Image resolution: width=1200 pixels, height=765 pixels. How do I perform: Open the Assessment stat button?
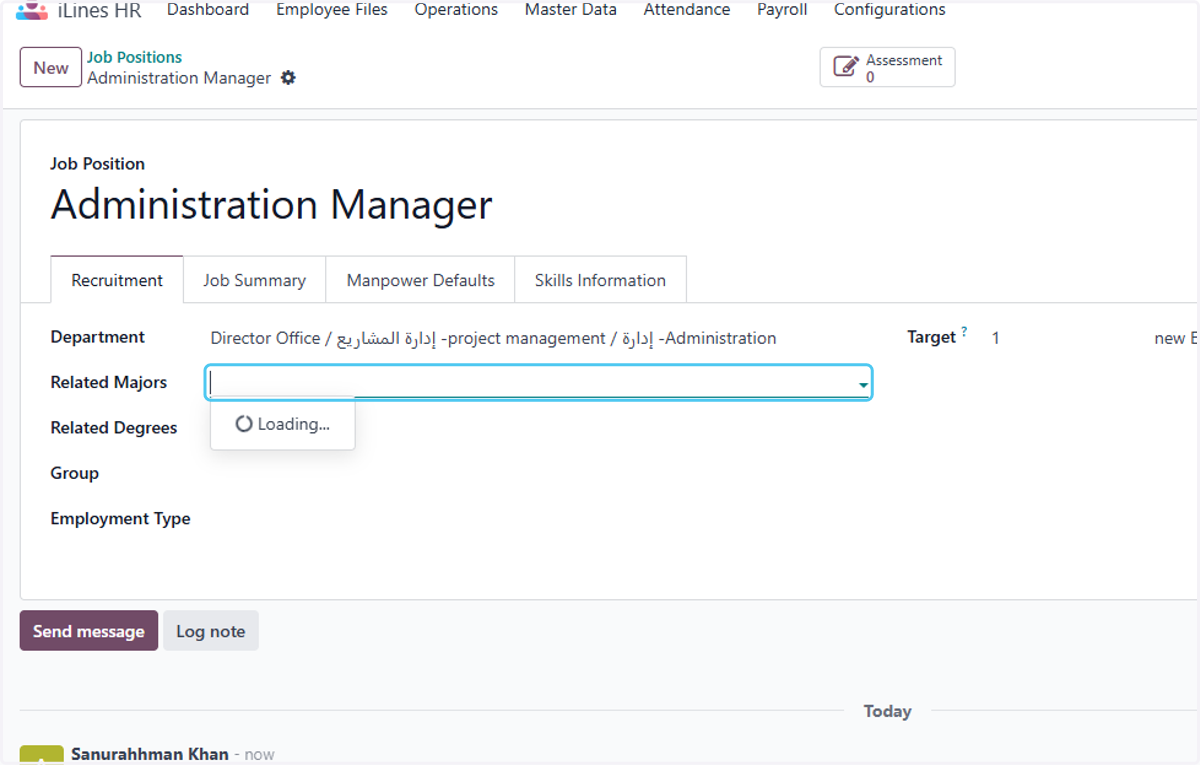(x=887, y=68)
